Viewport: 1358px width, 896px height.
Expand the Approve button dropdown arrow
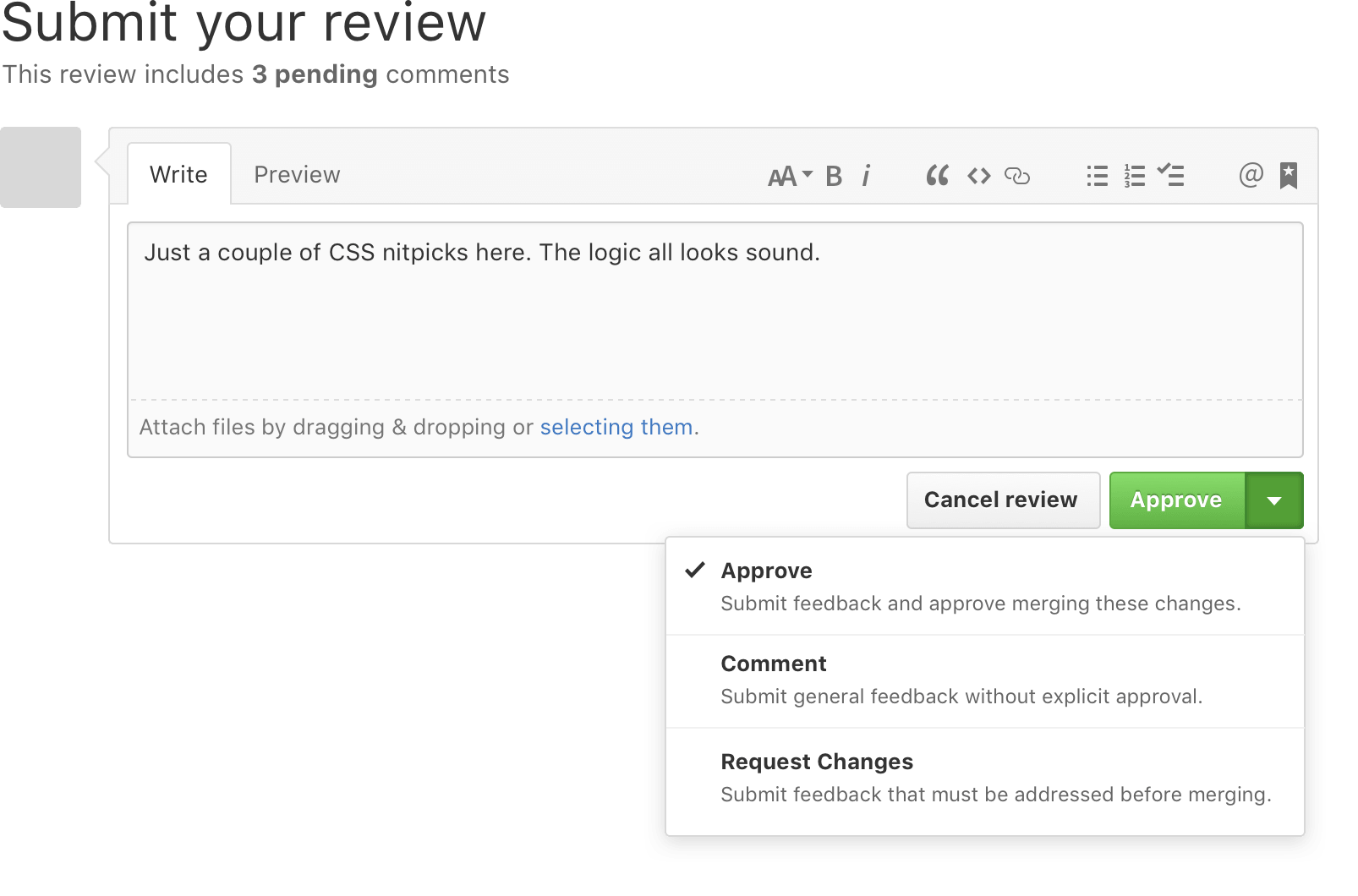1273,500
